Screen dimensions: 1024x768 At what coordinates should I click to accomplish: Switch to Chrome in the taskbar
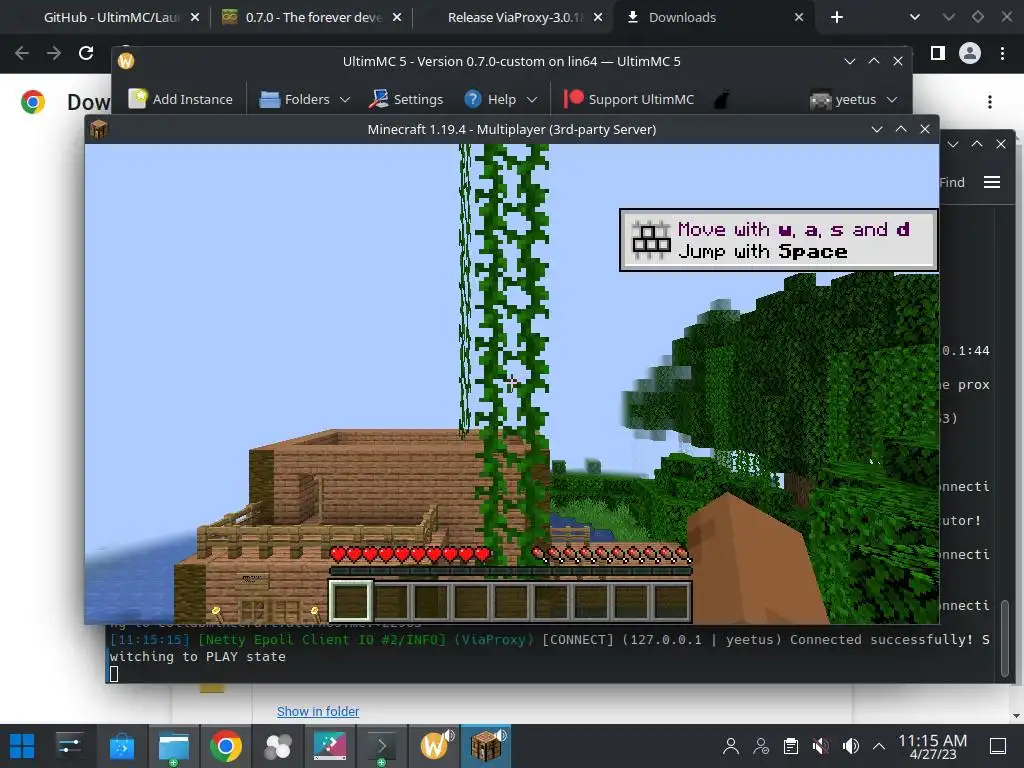pos(225,746)
